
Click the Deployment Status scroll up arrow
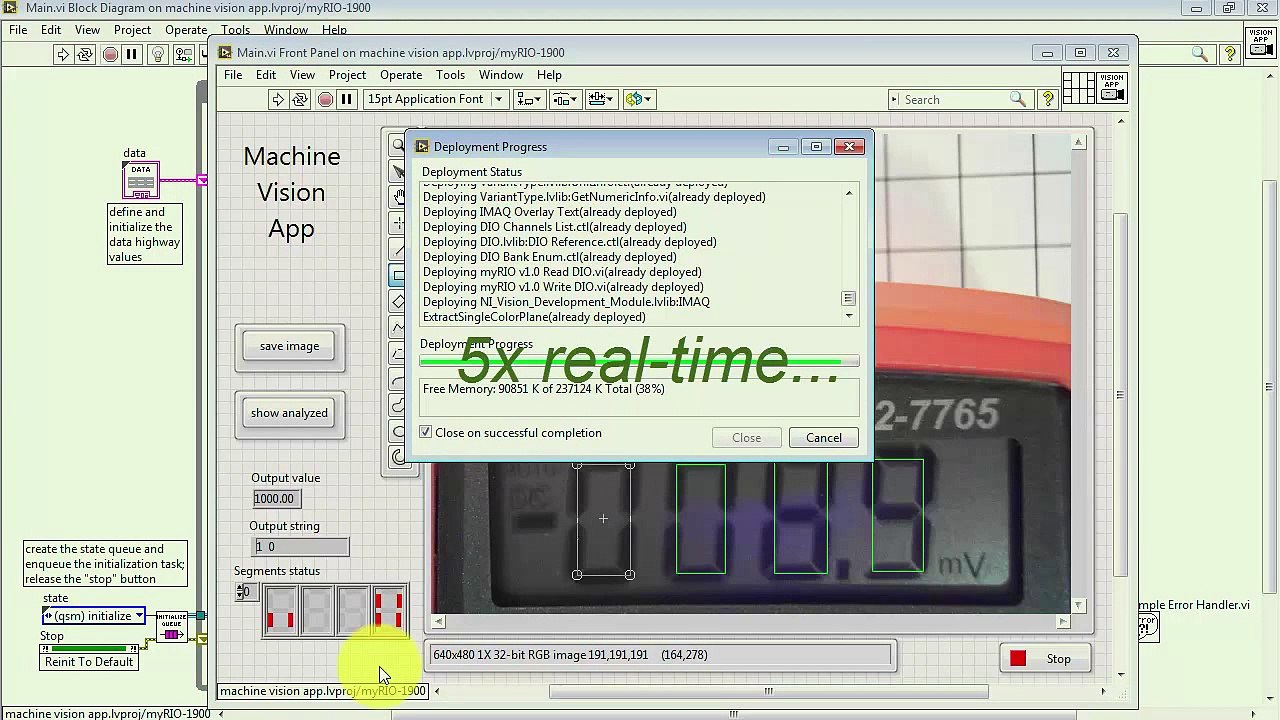849,194
